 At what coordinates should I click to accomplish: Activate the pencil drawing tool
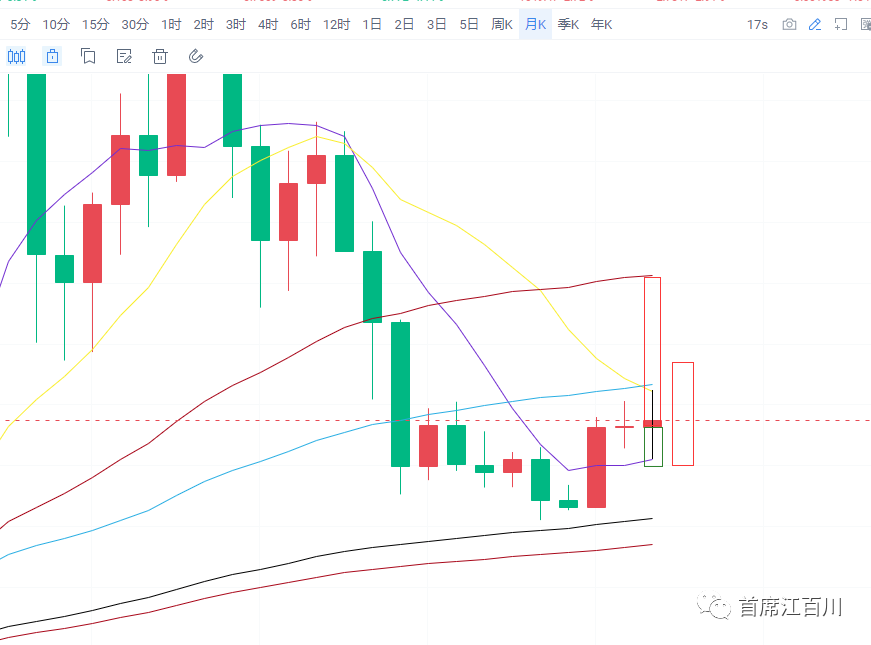tap(815, 24)
